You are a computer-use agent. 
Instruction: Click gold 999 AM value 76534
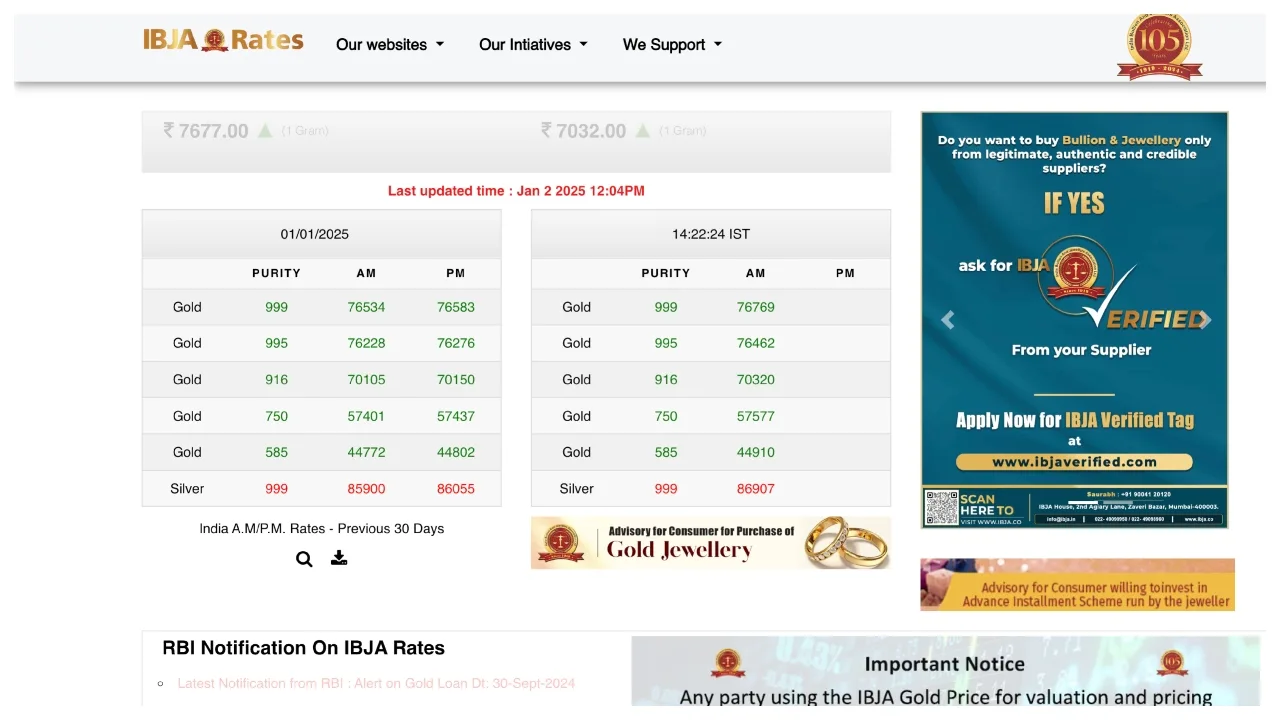[366, 307]
